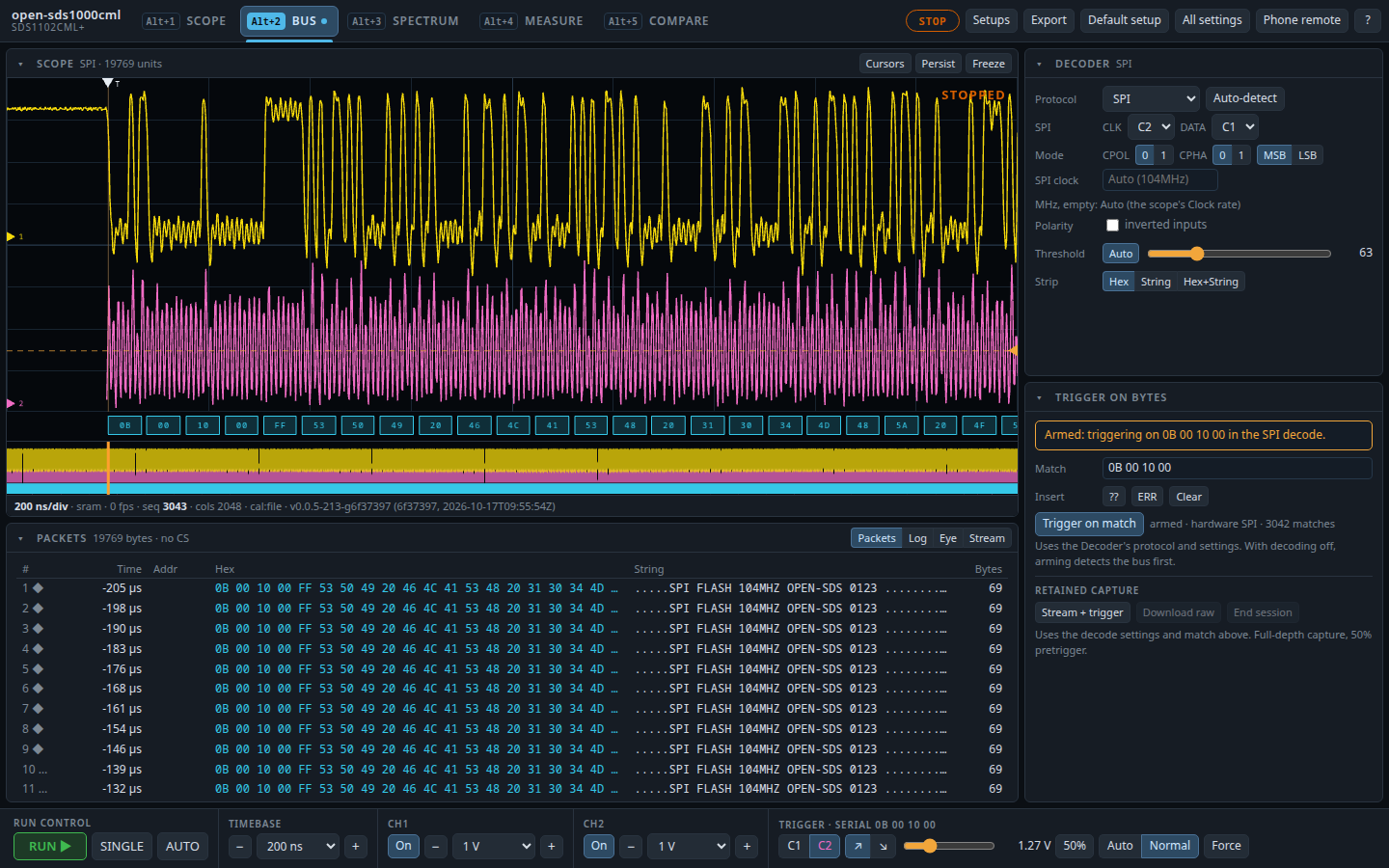Select LSB bit order
This screenshot has height=868, width=1389.
pyautogui.click(x=1308, y=155)
